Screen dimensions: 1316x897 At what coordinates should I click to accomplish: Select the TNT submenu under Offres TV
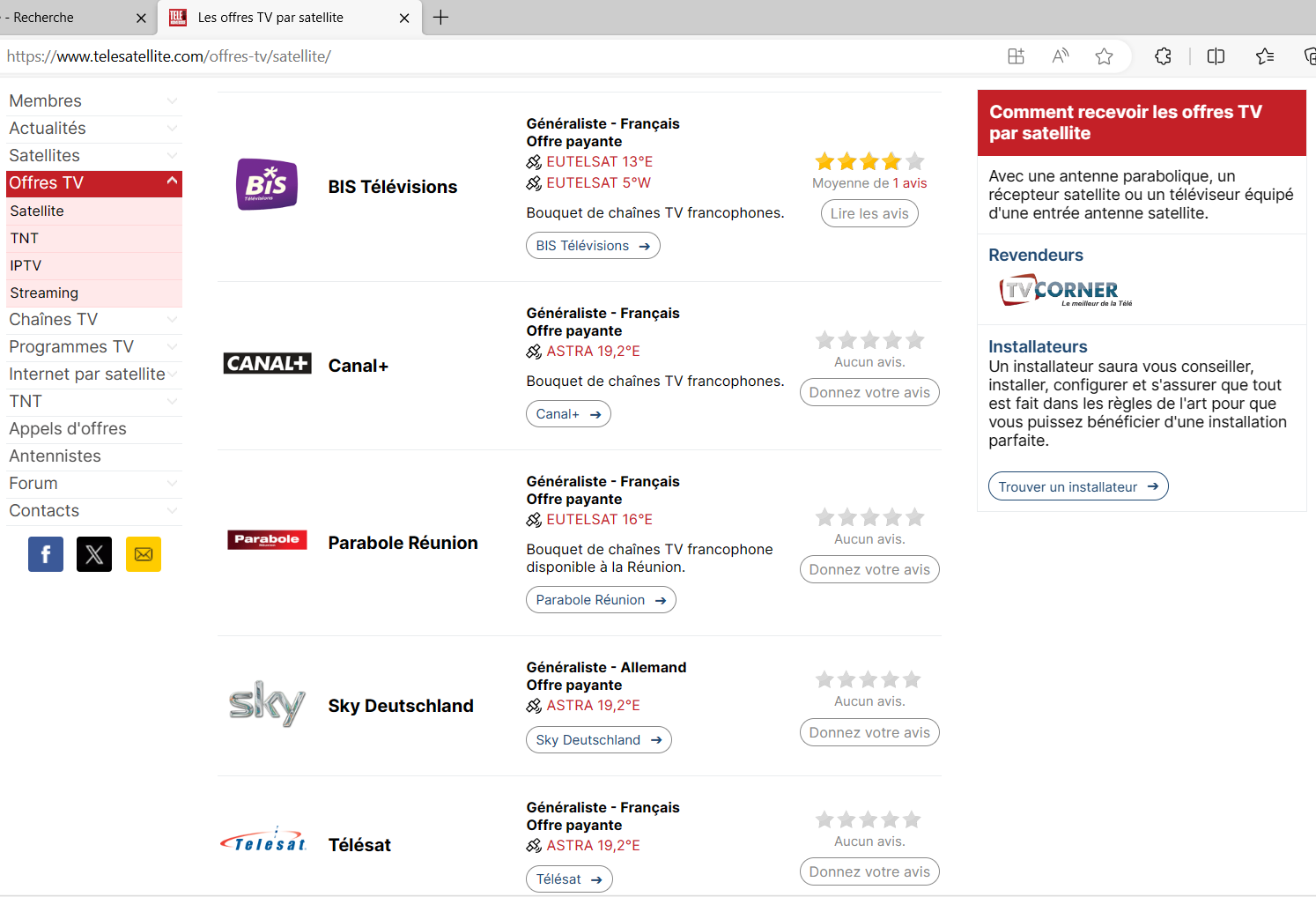point(94,239)
